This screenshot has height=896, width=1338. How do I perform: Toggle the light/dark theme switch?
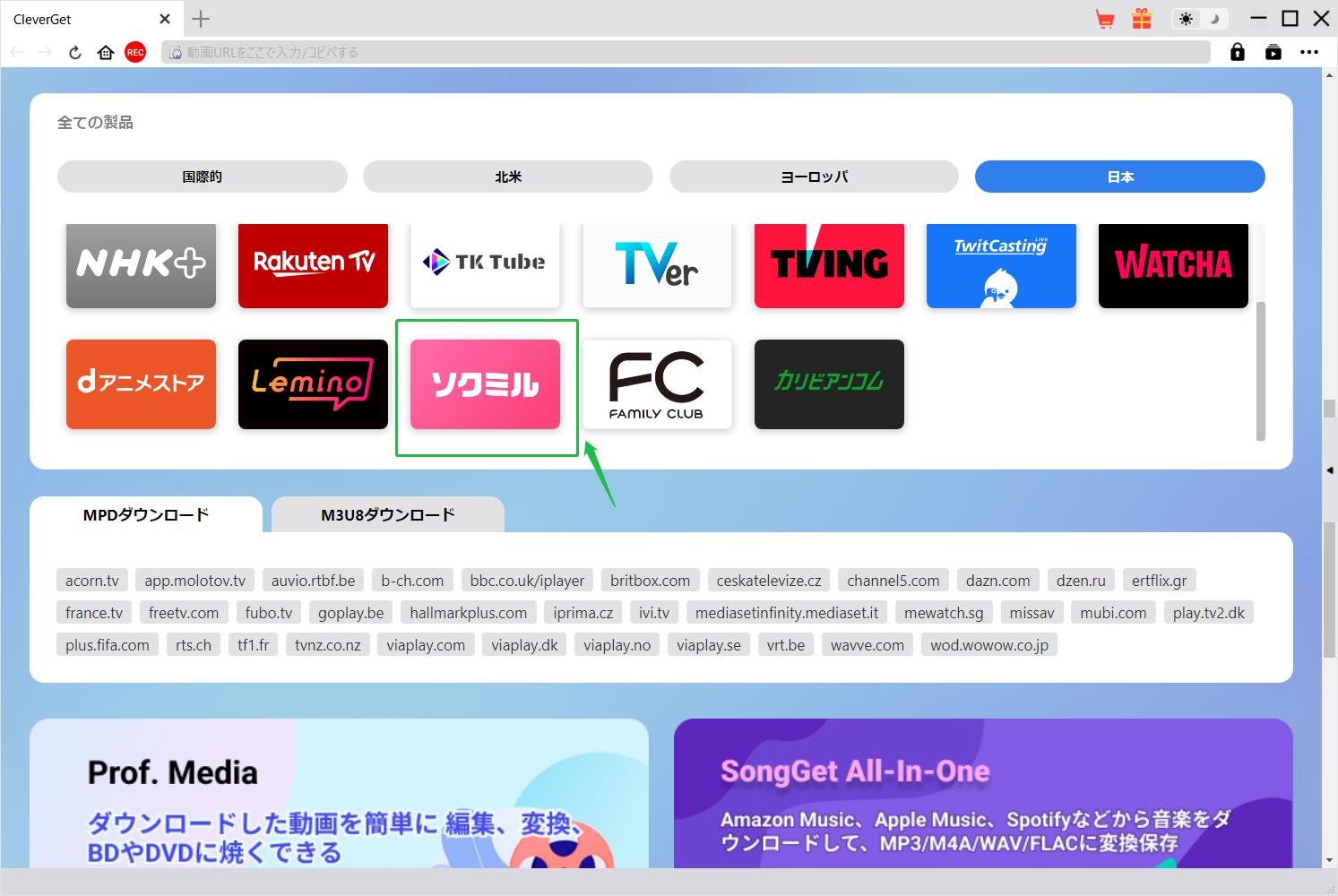pos(1199,19)
